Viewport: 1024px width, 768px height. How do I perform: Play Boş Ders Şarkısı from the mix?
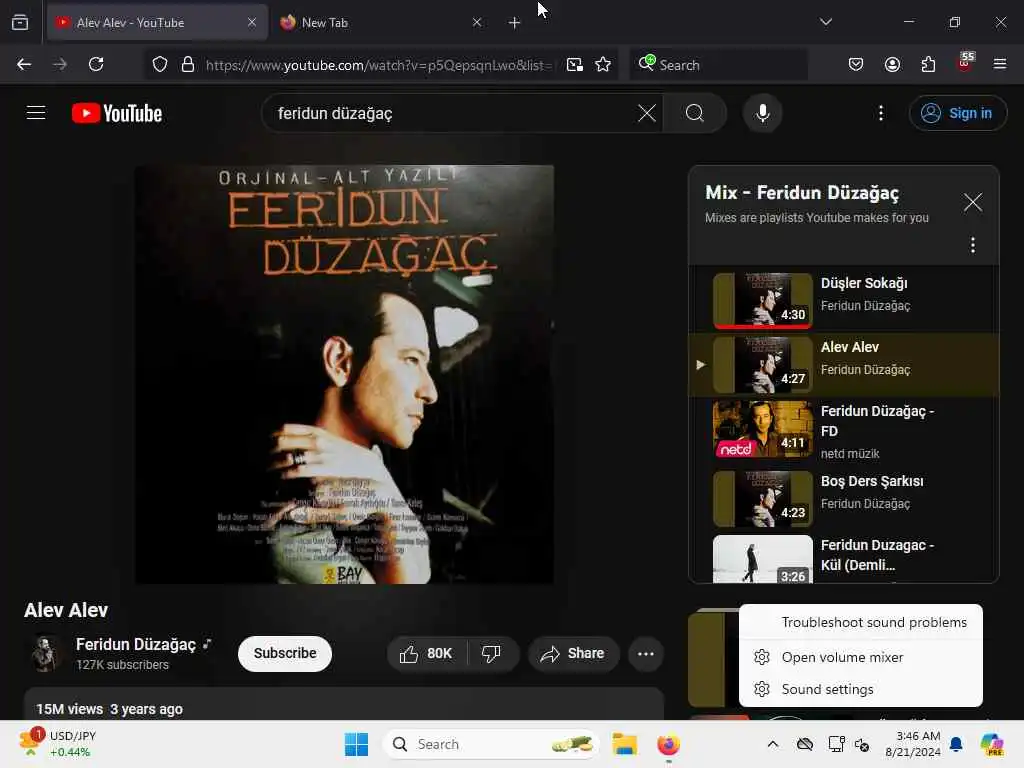(x=844, y=498)
